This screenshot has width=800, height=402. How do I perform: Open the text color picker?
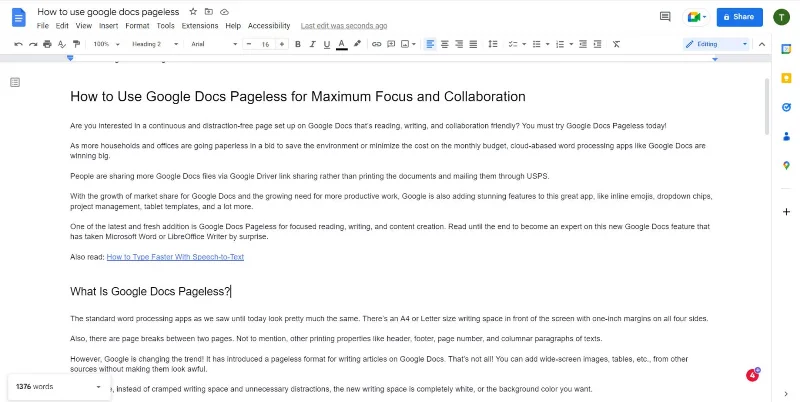[342, 44]
